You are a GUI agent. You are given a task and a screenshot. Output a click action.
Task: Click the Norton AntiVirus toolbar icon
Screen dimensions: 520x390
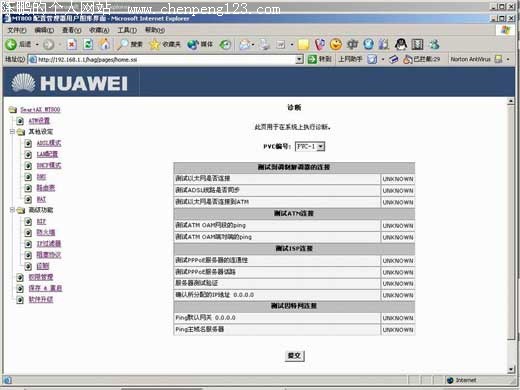pyautogui.click(x=498, y=59)
